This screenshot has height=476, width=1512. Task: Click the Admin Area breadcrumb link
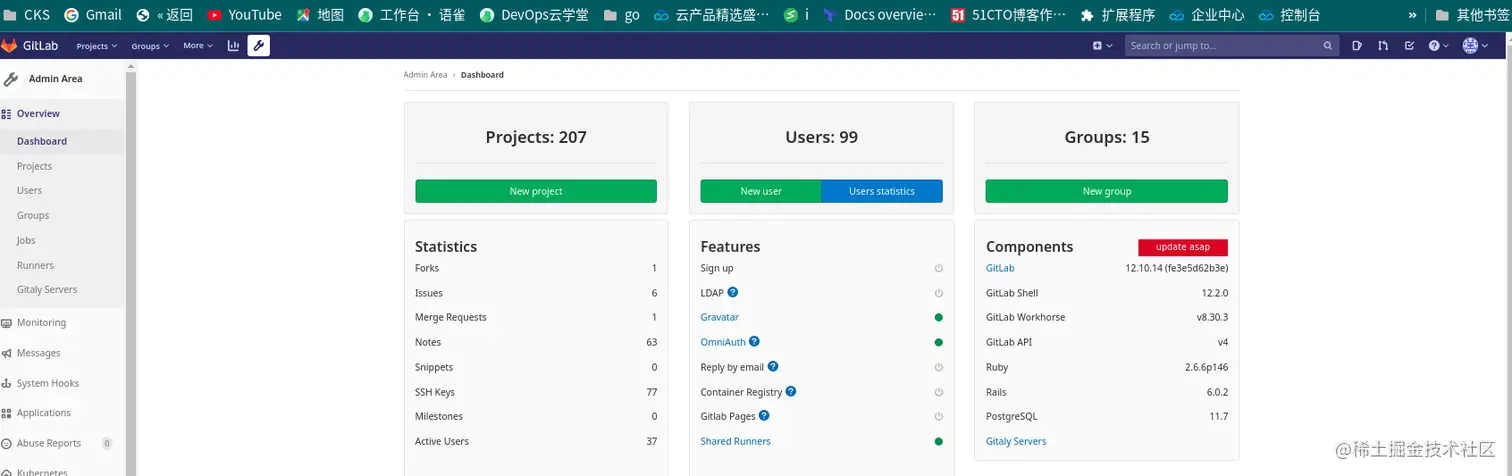[425, 75]
